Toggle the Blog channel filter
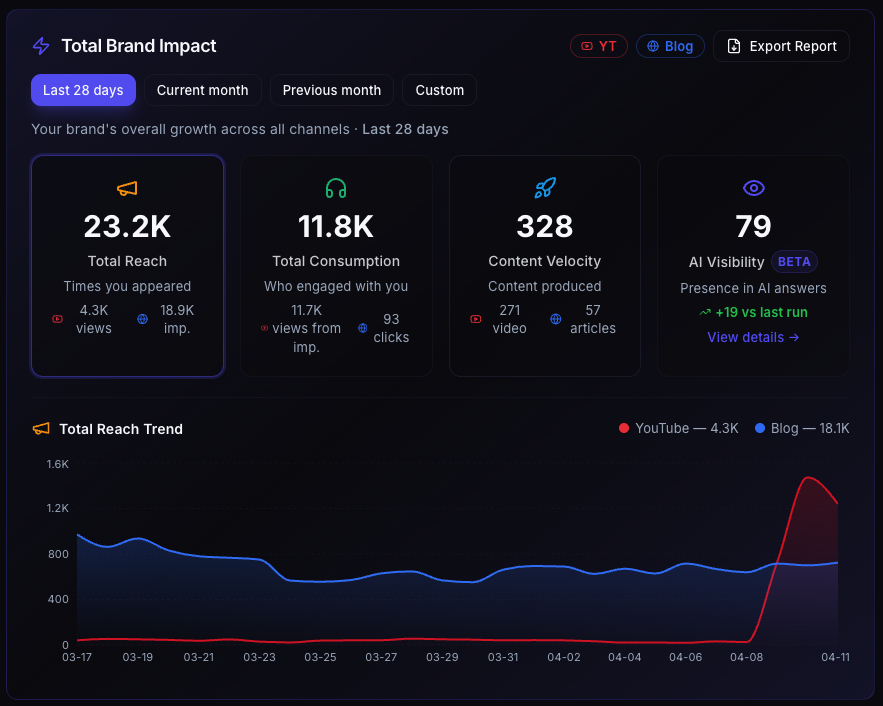Viewport: 883px width, 706px height. [x=670, y=45]
